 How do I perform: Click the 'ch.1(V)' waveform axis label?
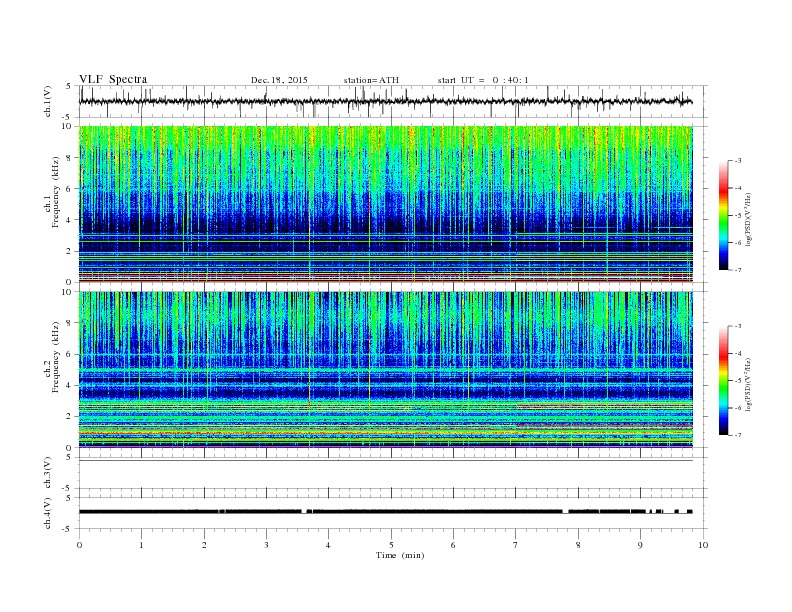coord(47,101)
